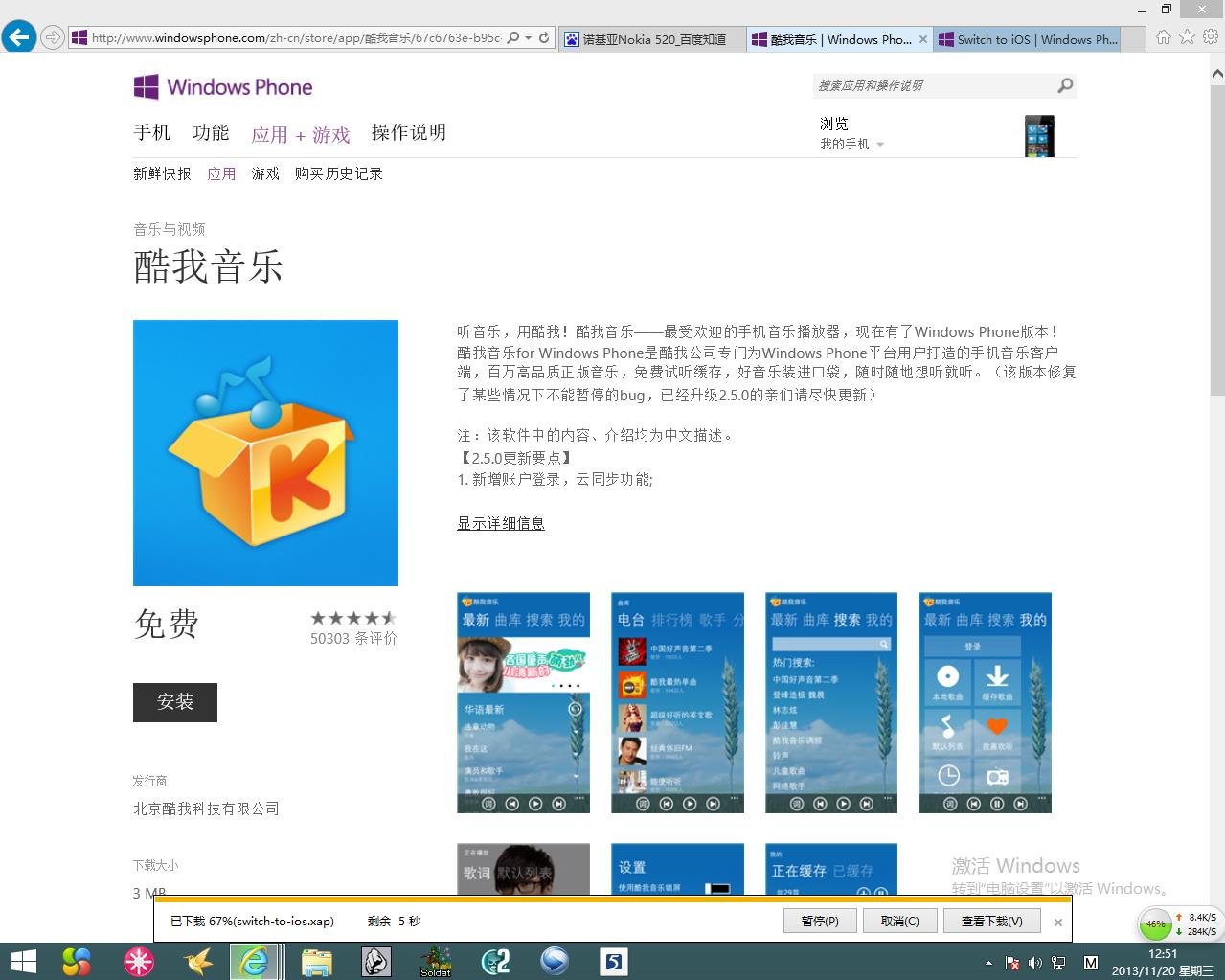Click the action center flag tray icon
This screenshot has width=1225, height=980.
pyautogui.click(x=1011, y=963)
